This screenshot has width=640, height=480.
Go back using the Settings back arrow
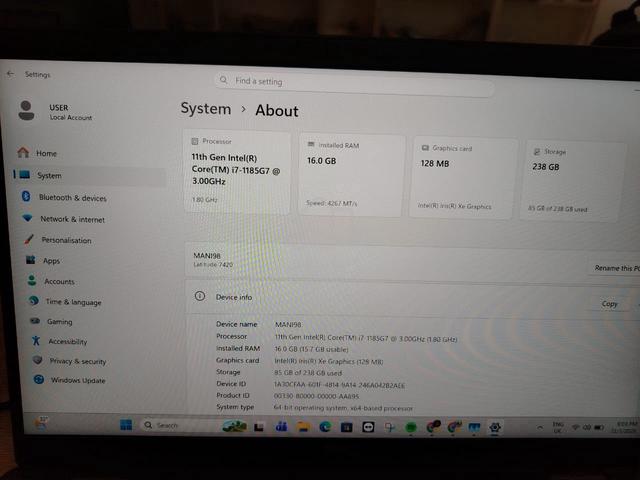point(10,74)
